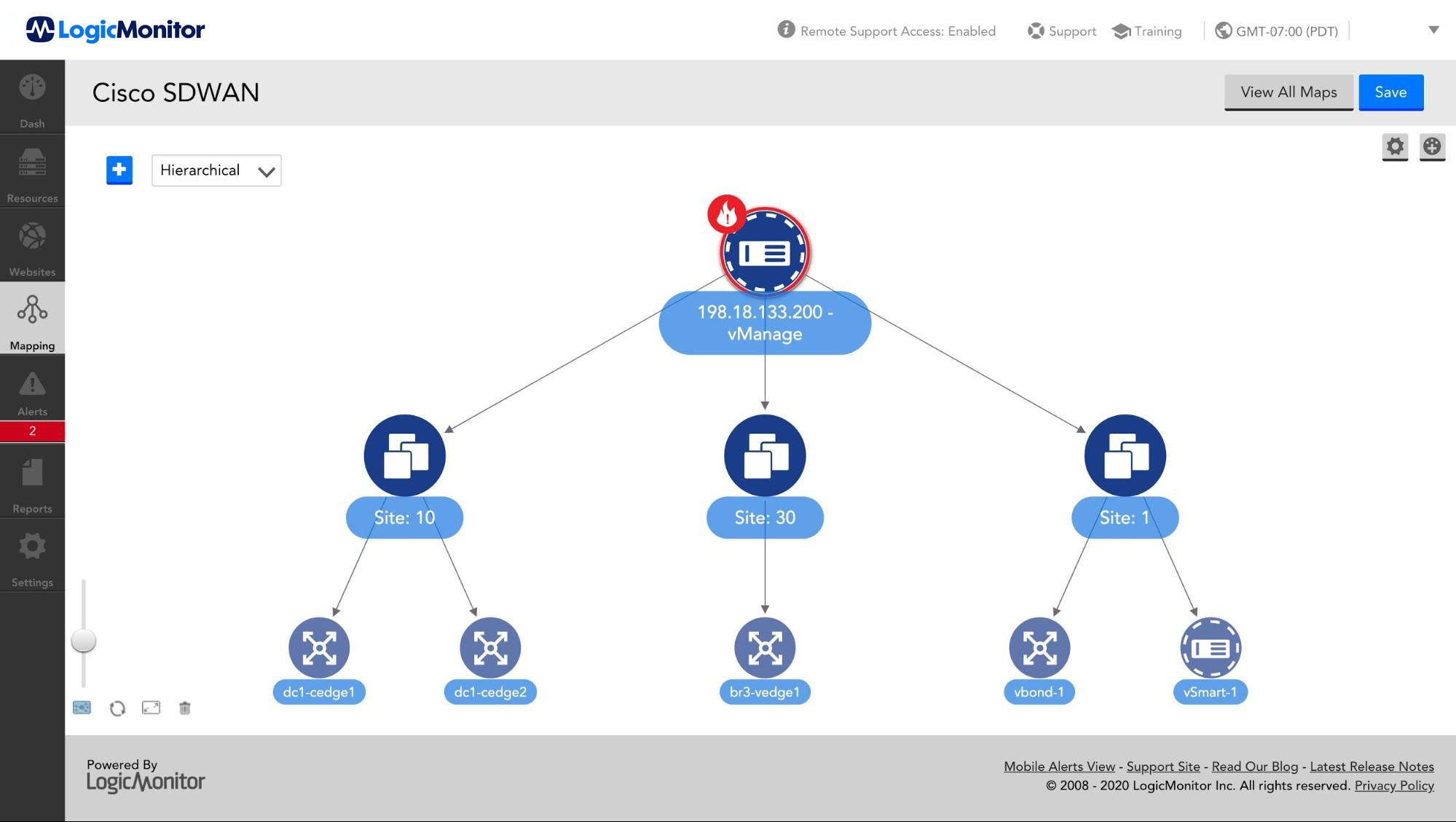Image resolution: width=1456 pixels, height=822 pixels.
Task: Click the Remote Support Access info icon
Action: point(786,29)
